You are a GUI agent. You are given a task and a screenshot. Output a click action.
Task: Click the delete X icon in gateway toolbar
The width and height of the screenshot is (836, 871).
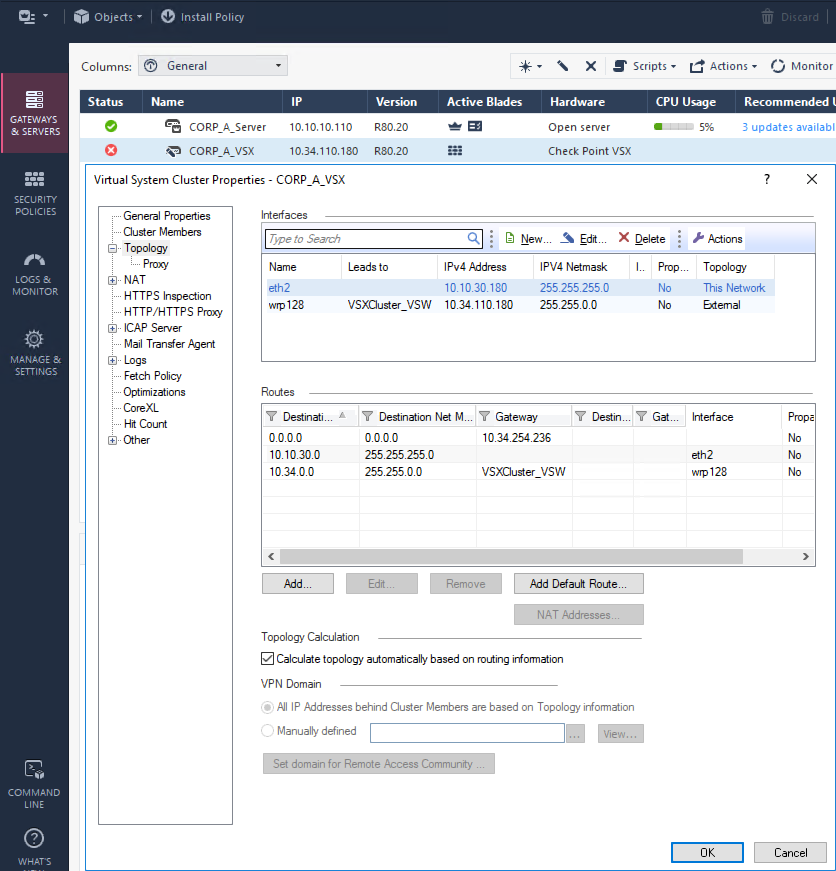pyautogui.click(x=590, y=67)
